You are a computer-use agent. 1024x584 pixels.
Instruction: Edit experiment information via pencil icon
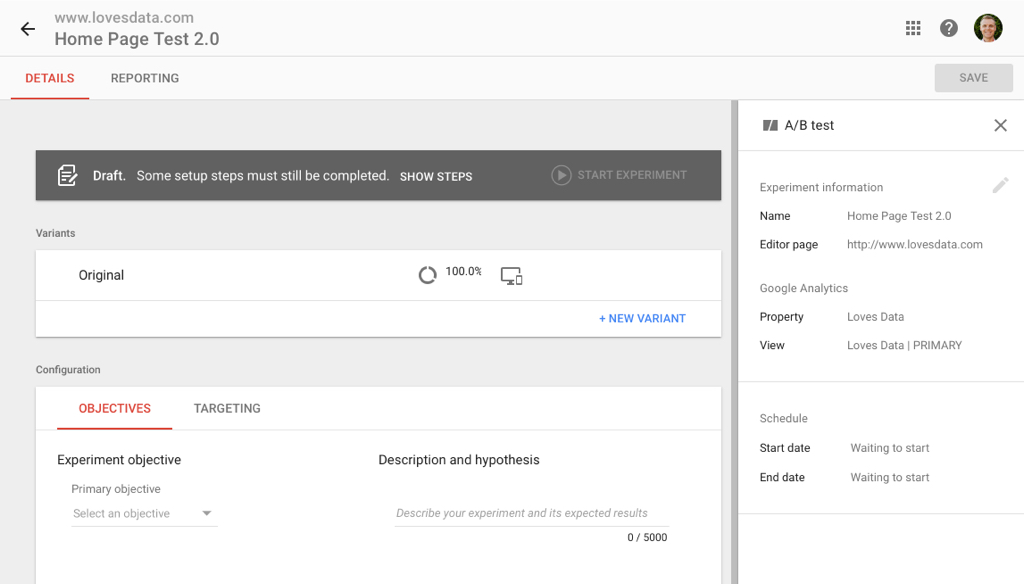coord(1001,185)
